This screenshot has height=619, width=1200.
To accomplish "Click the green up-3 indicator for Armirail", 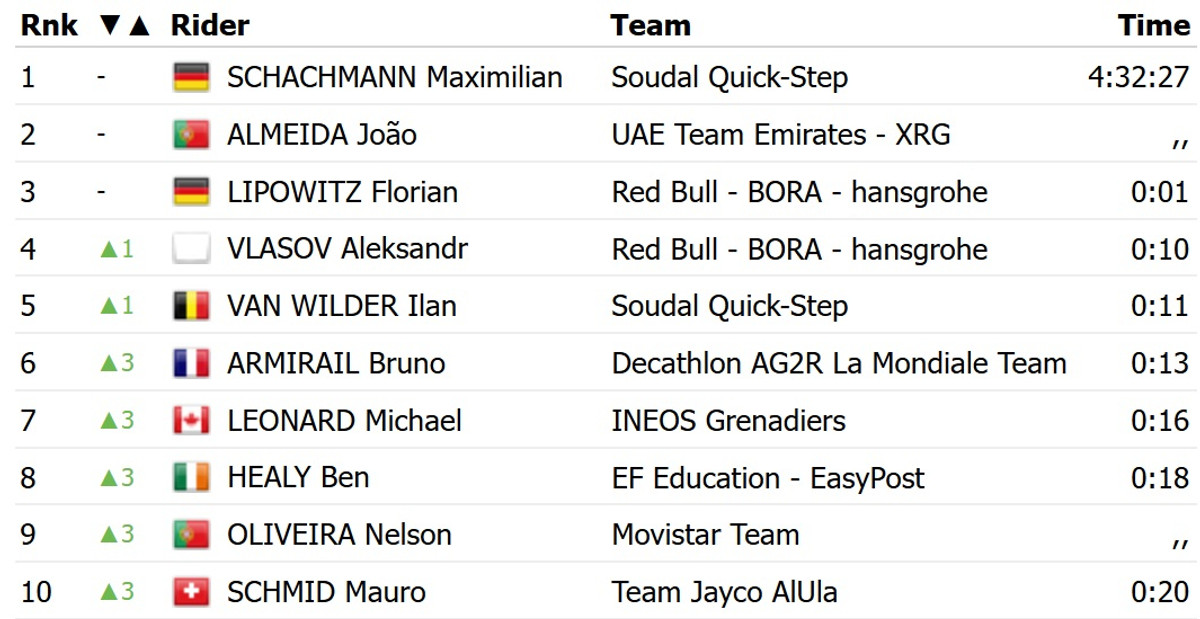I will 116,363.
